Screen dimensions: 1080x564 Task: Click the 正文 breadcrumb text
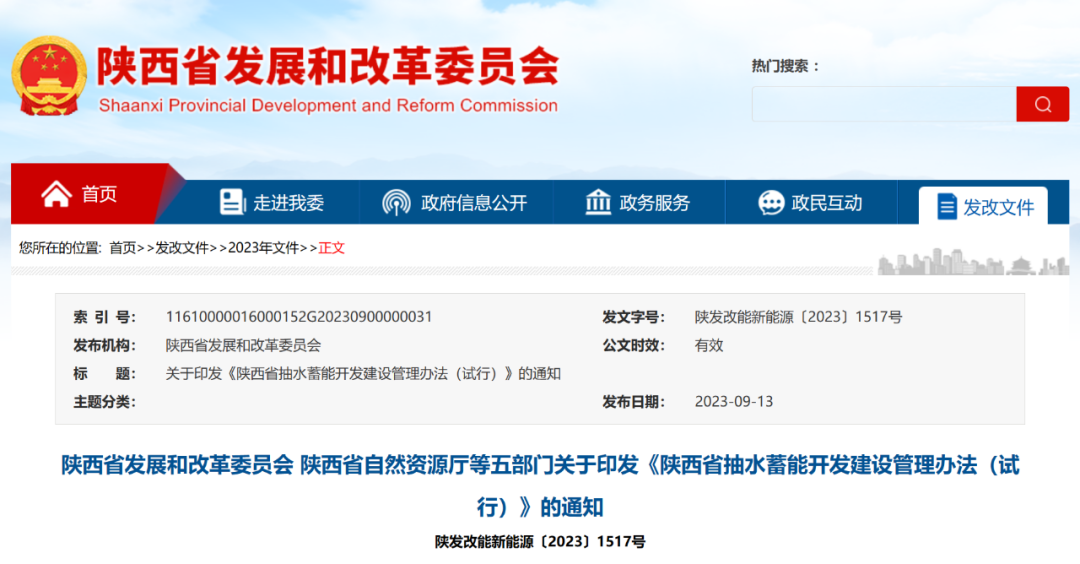click(x=331, y=248)
